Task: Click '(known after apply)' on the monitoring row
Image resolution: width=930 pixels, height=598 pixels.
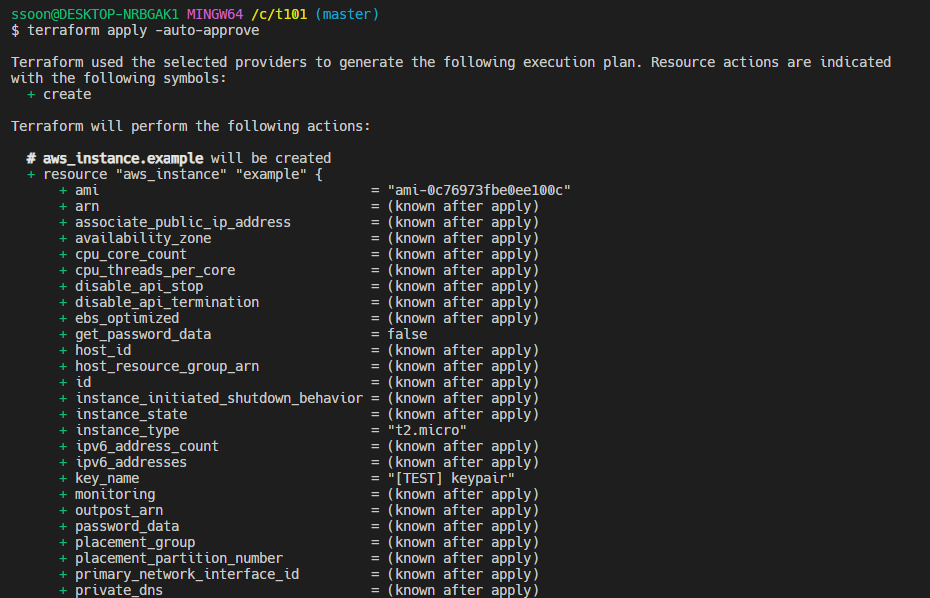Action: click(x=463, y=495)
